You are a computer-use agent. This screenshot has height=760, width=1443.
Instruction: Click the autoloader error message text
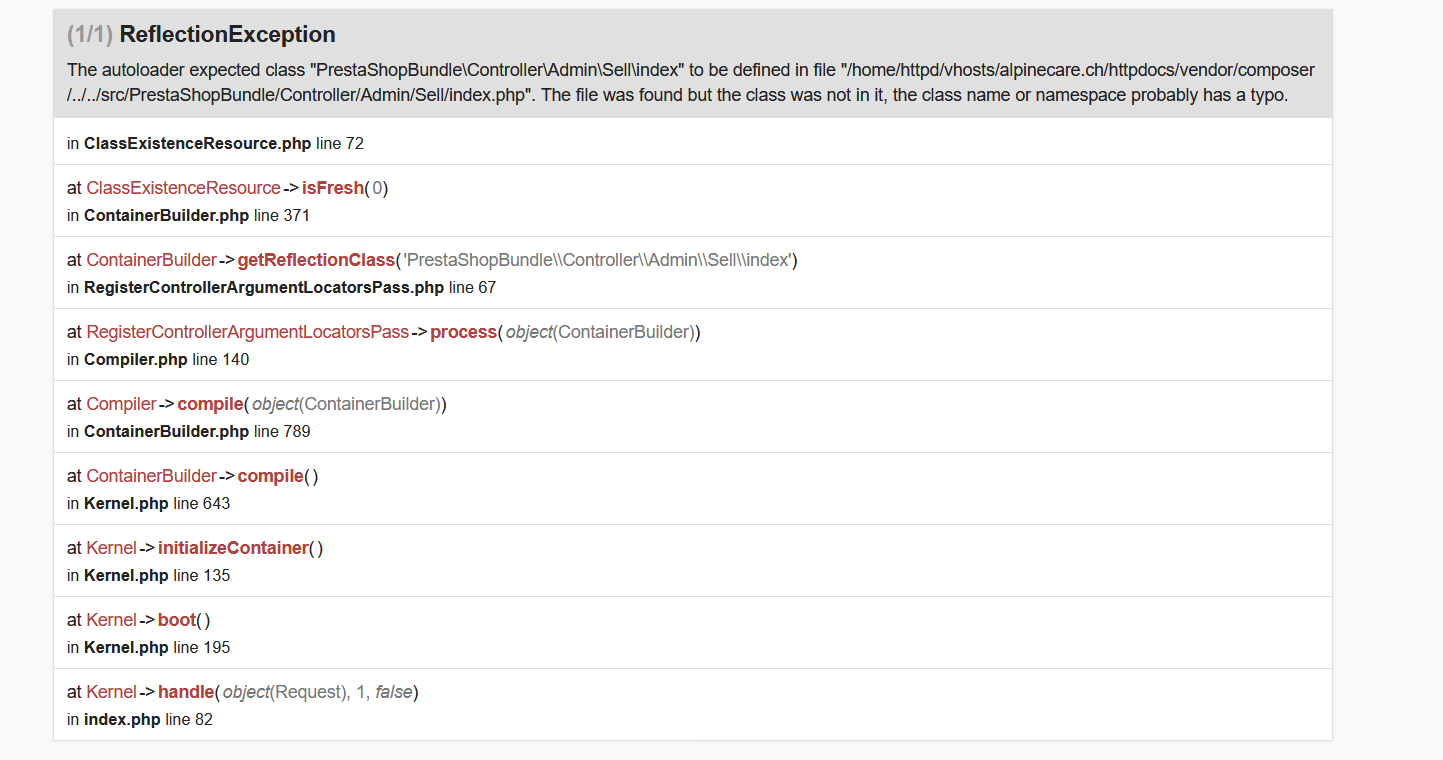coord(690,83)
